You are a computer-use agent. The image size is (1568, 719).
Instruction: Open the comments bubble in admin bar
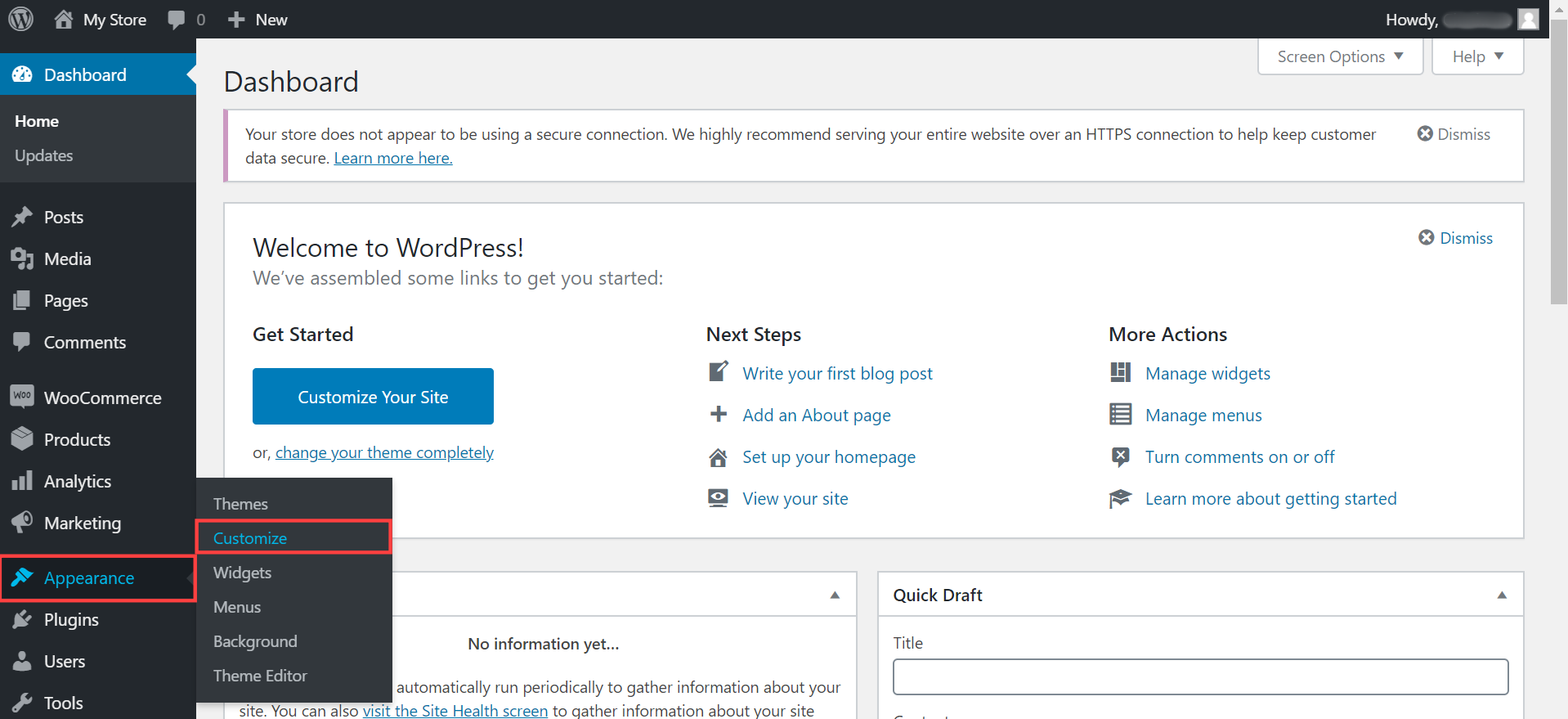tap(176, 20)
